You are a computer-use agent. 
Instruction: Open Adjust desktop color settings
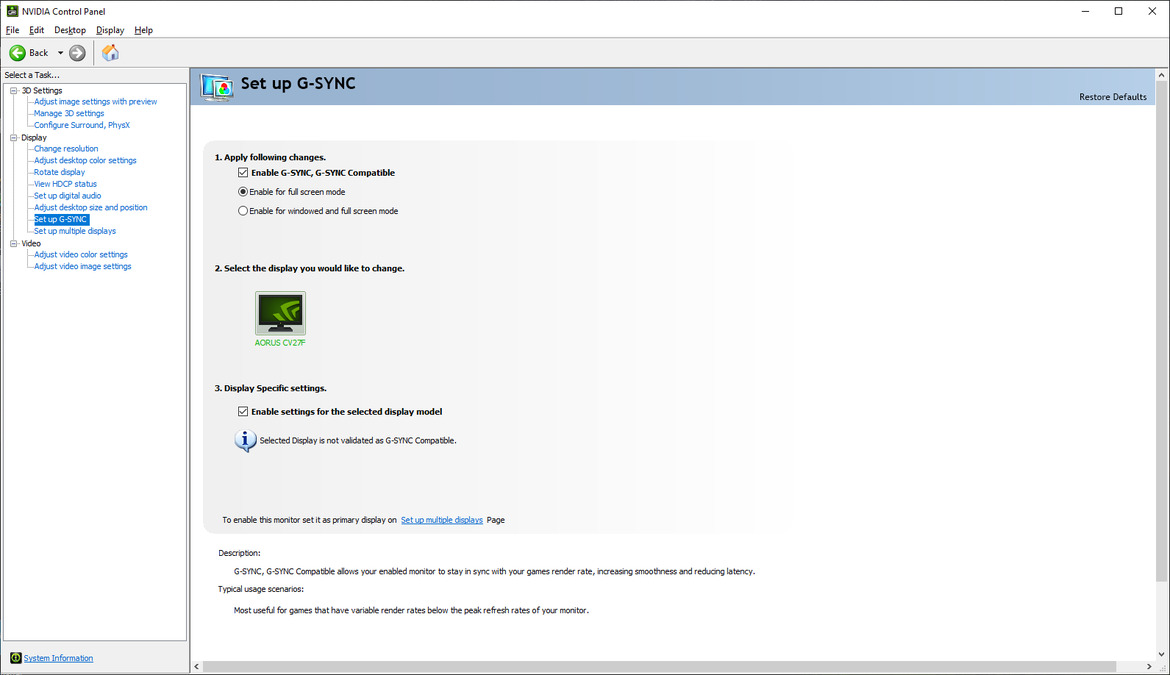85,160
